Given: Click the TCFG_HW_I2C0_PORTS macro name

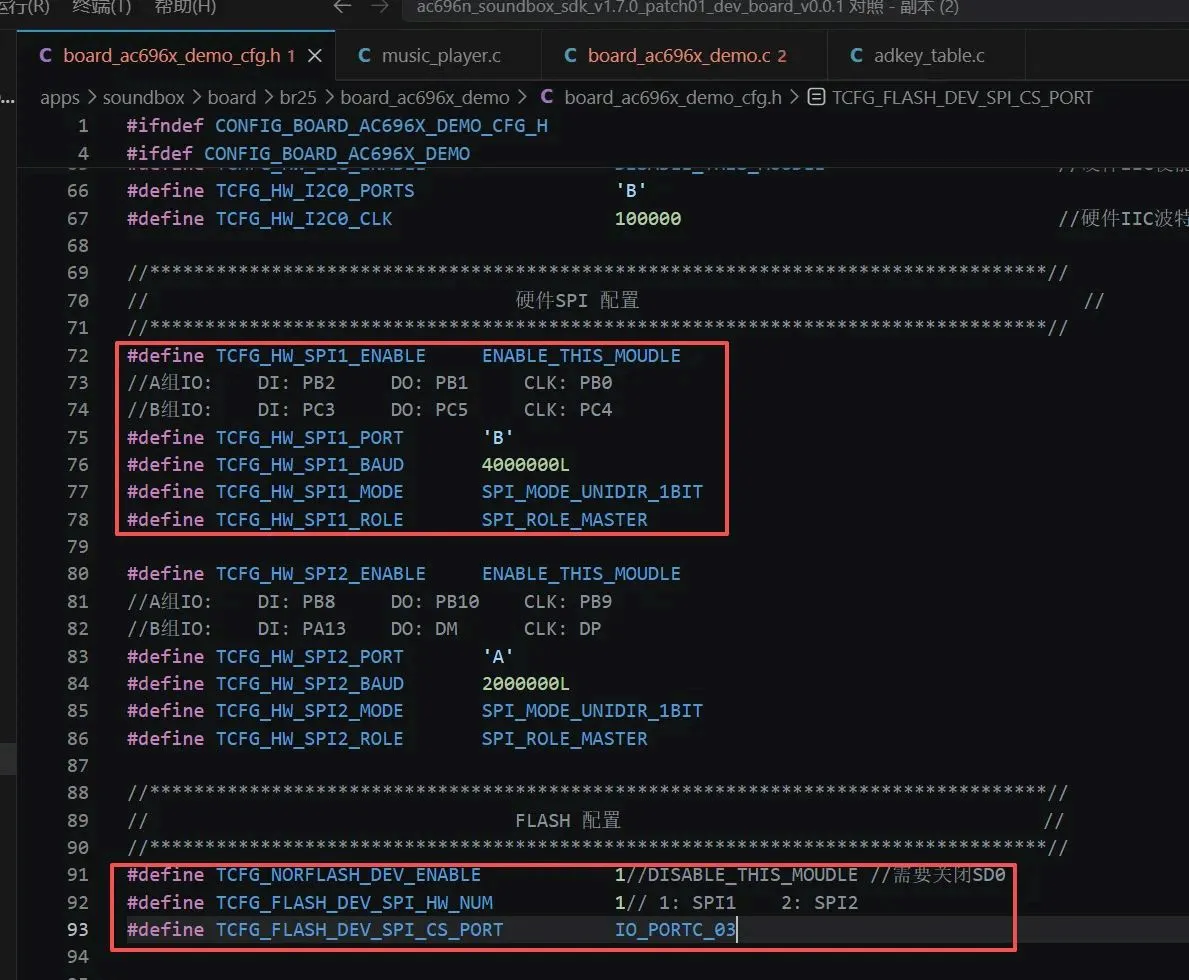Looking at the screenshot, I should click(315, 191).
